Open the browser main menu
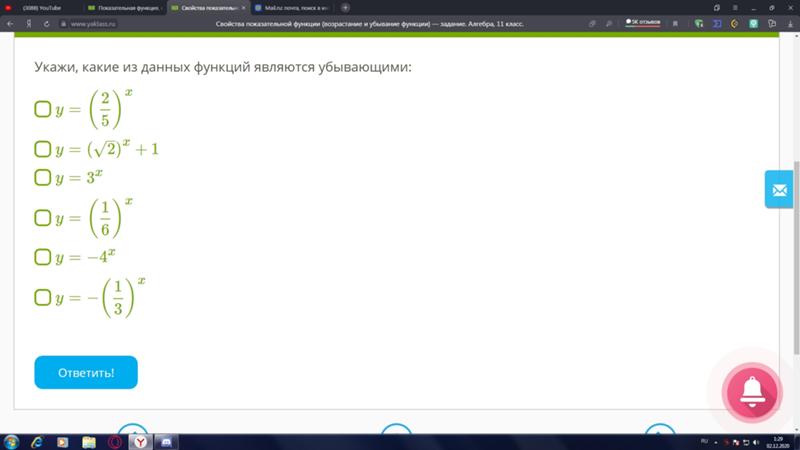This screenshot has width=800, height=450. click(x=735, y=8)
